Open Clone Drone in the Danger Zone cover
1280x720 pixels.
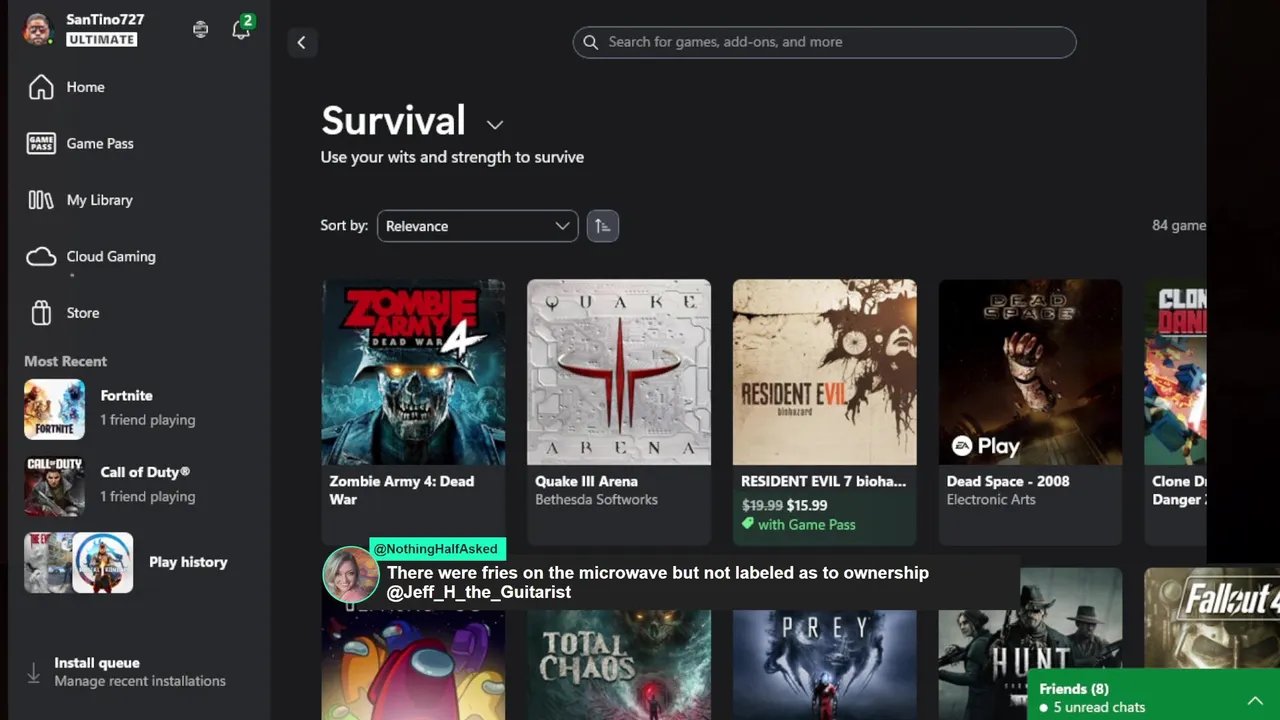point(1175,372)
